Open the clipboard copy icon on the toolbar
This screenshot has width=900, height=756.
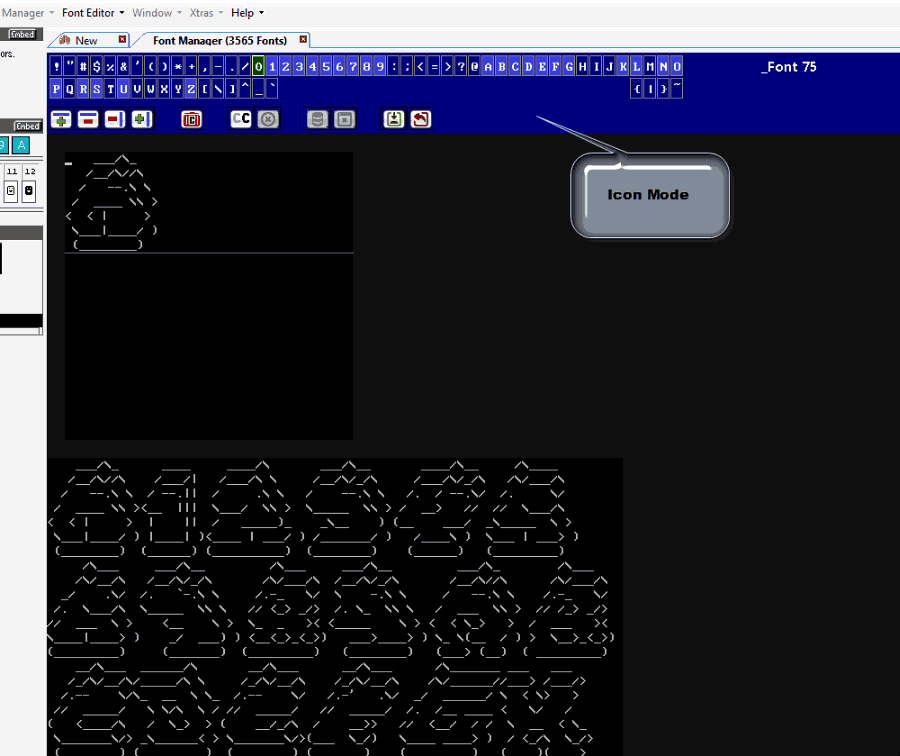pos(191,119)
